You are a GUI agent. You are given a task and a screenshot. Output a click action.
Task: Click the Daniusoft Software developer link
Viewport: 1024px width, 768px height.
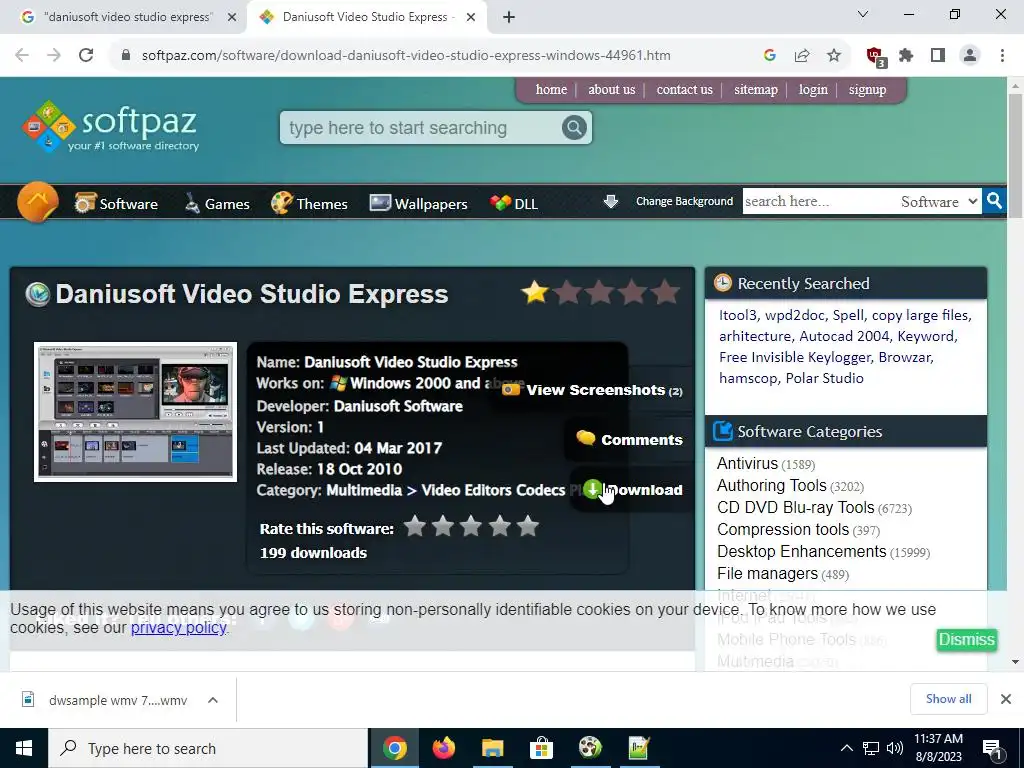[398, 406]
